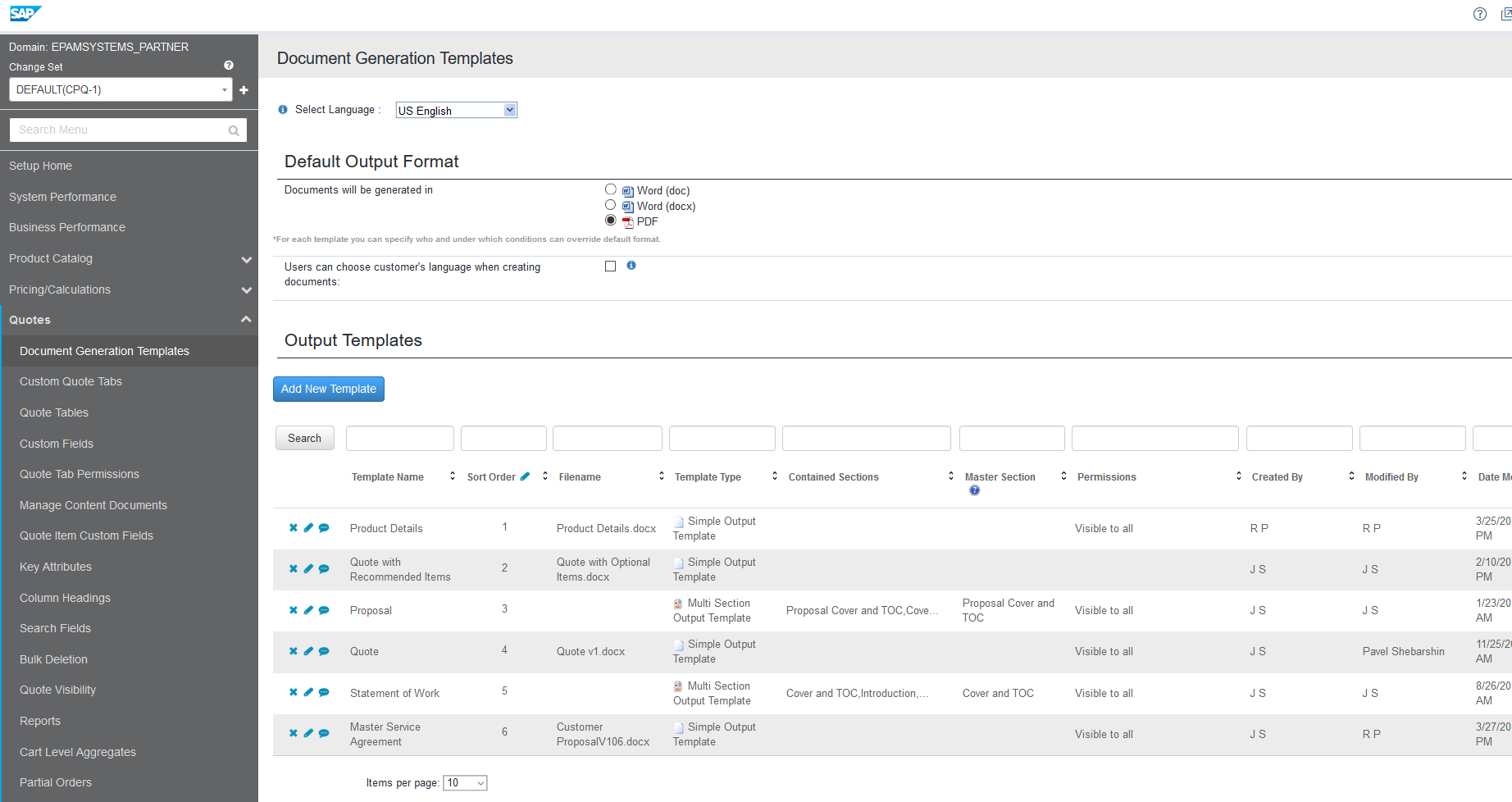Delete the Quote with Recommended Items template
Screen dimensions: 1512x802
pos(293,569)
